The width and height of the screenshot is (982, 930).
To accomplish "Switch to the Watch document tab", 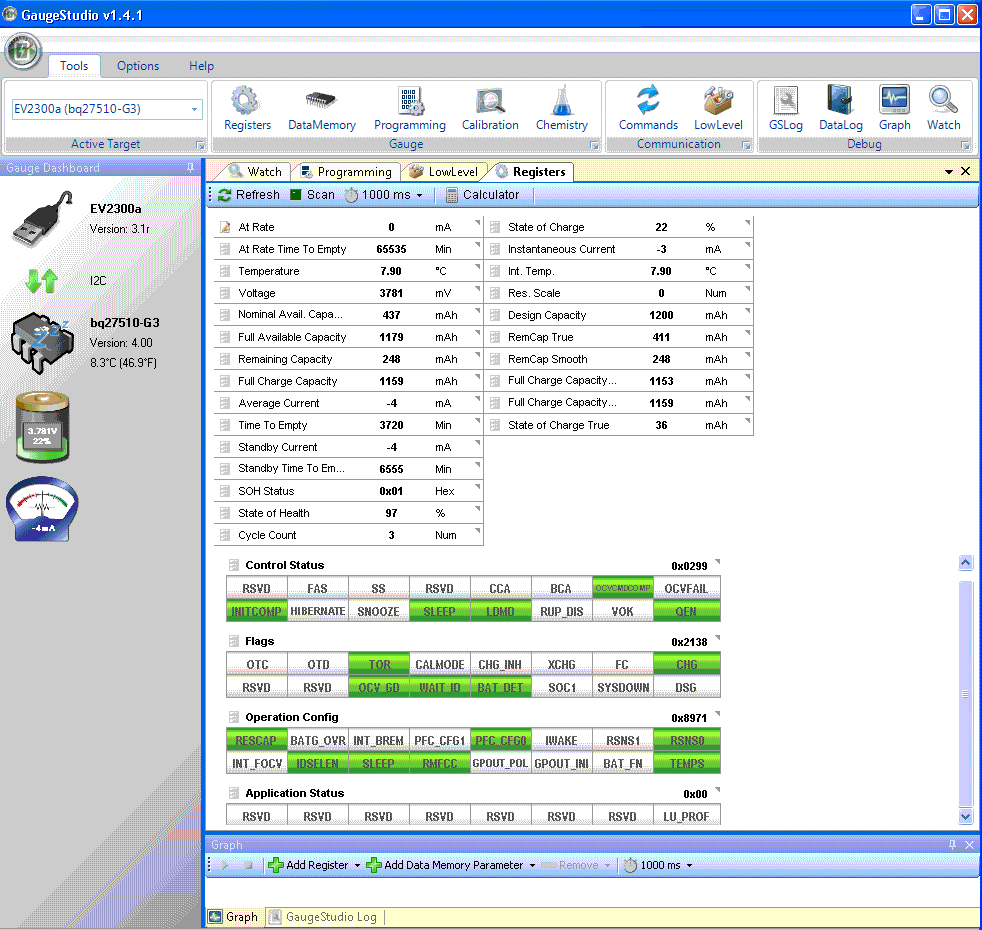I will (256, 172).
